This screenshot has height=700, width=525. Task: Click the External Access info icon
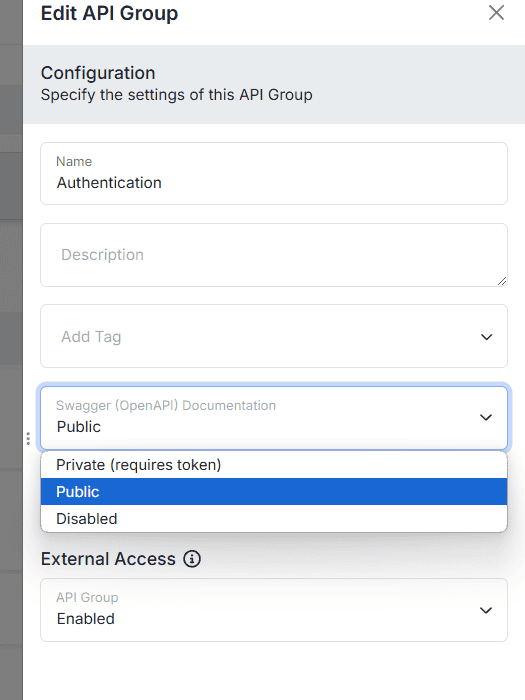click(192, 559)
